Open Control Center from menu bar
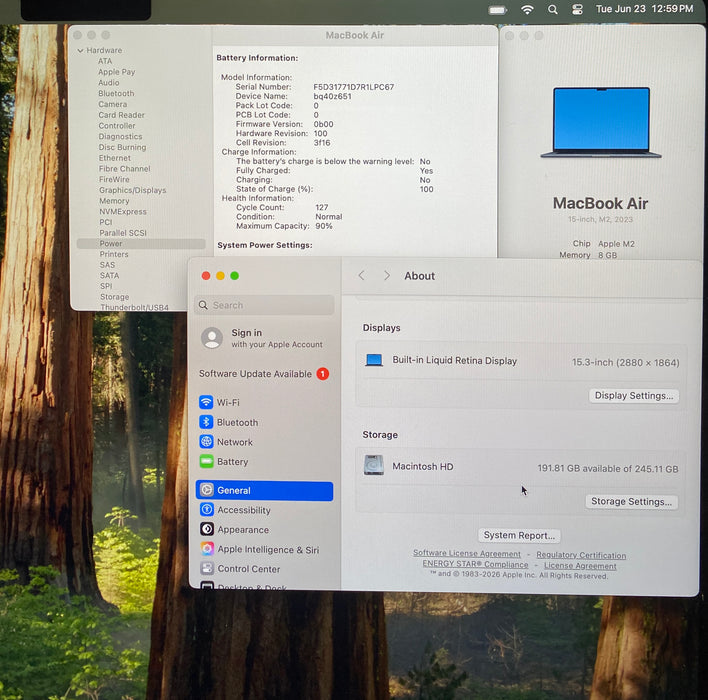 (x=577, y=9)
